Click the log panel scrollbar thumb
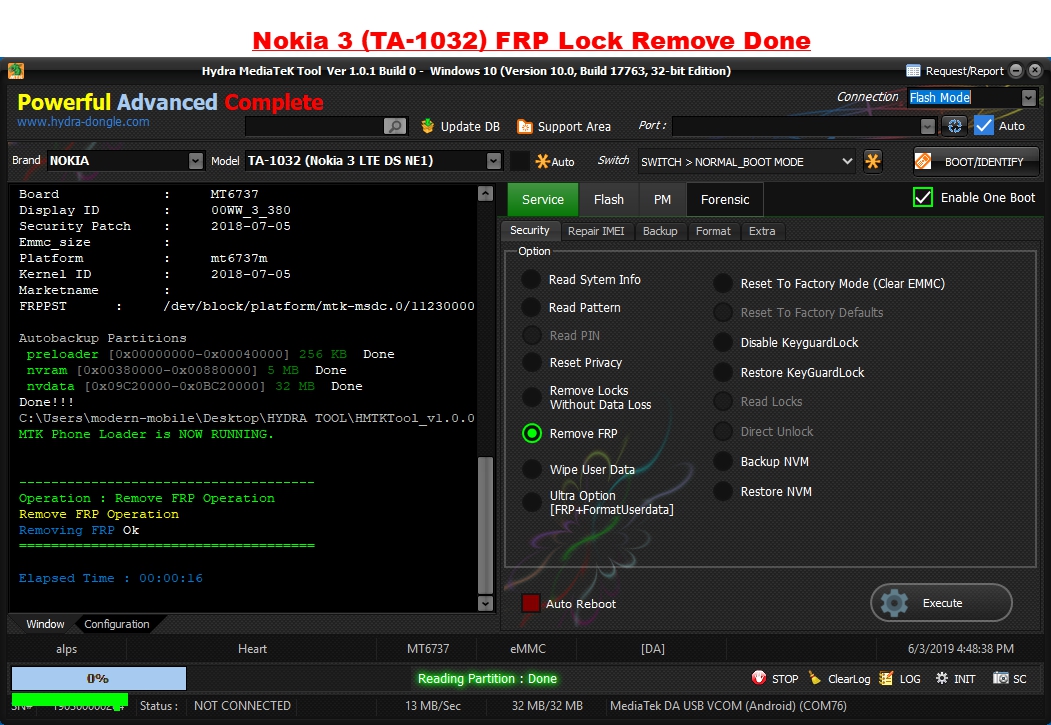The height and width of the screenshot is (725, 1051). [486, 525]
